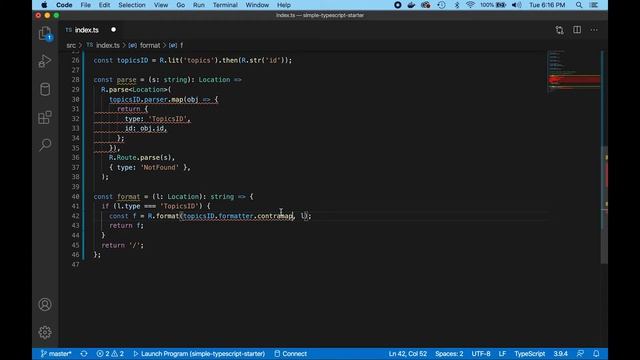The height and width of the screenshot is (360, 640).
Task: Open the Apple menu
Action: 44,5
